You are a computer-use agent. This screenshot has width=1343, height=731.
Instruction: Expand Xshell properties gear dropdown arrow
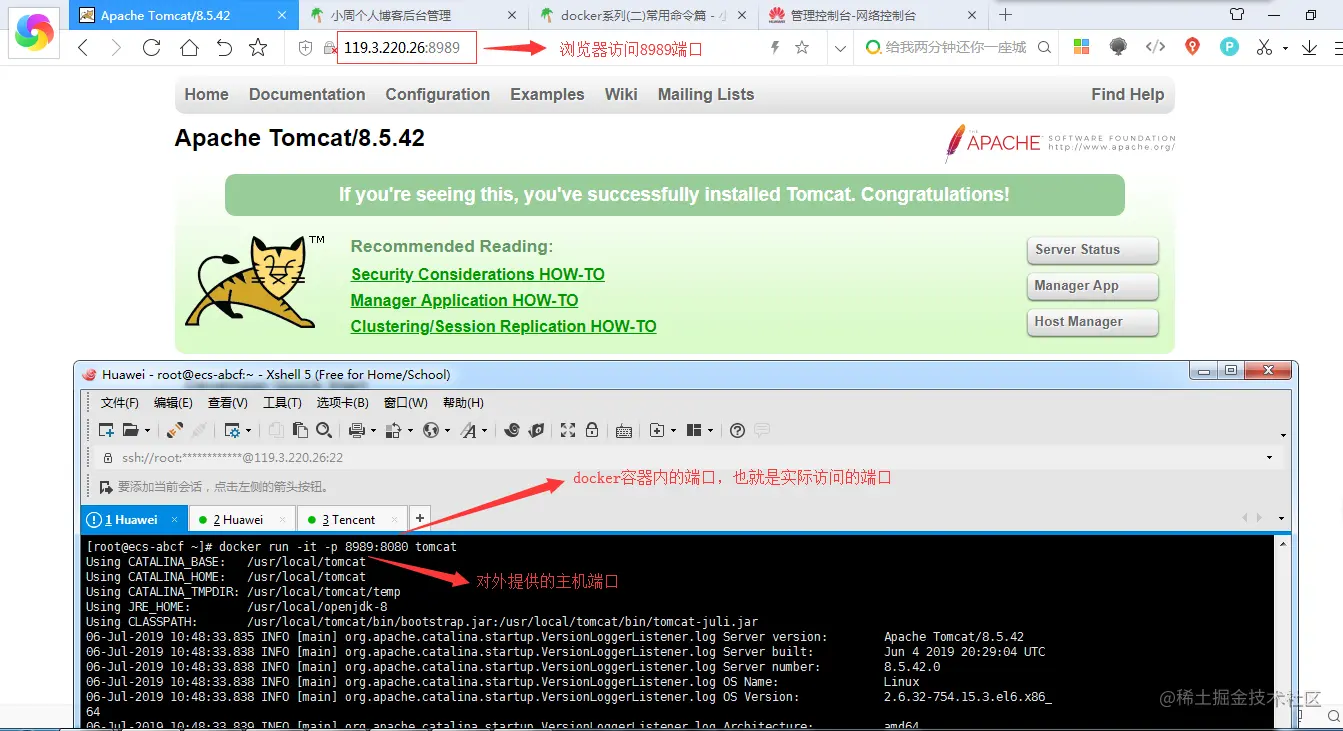point(248,431)
